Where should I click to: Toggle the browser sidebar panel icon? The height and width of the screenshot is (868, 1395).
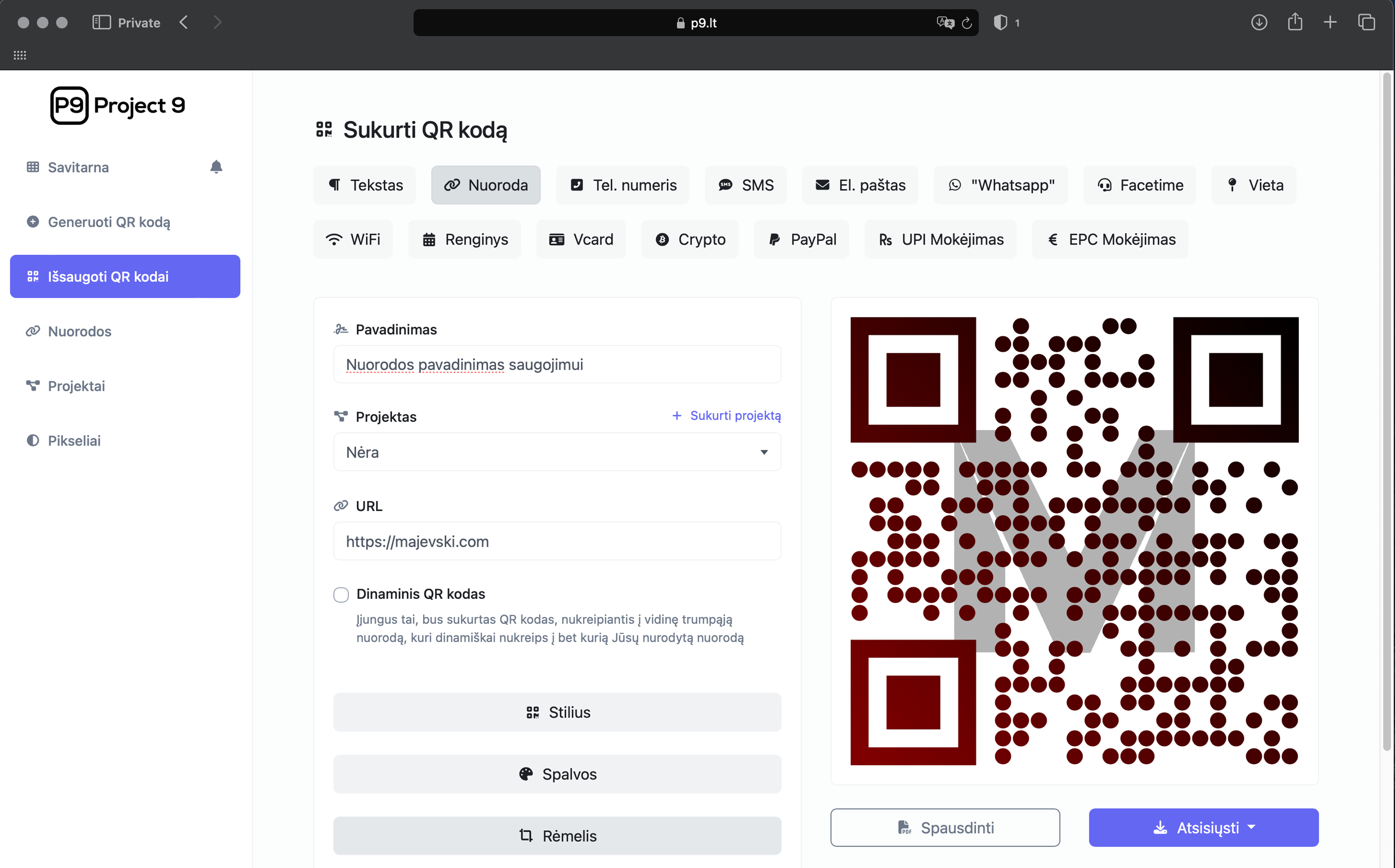(102, 22)
